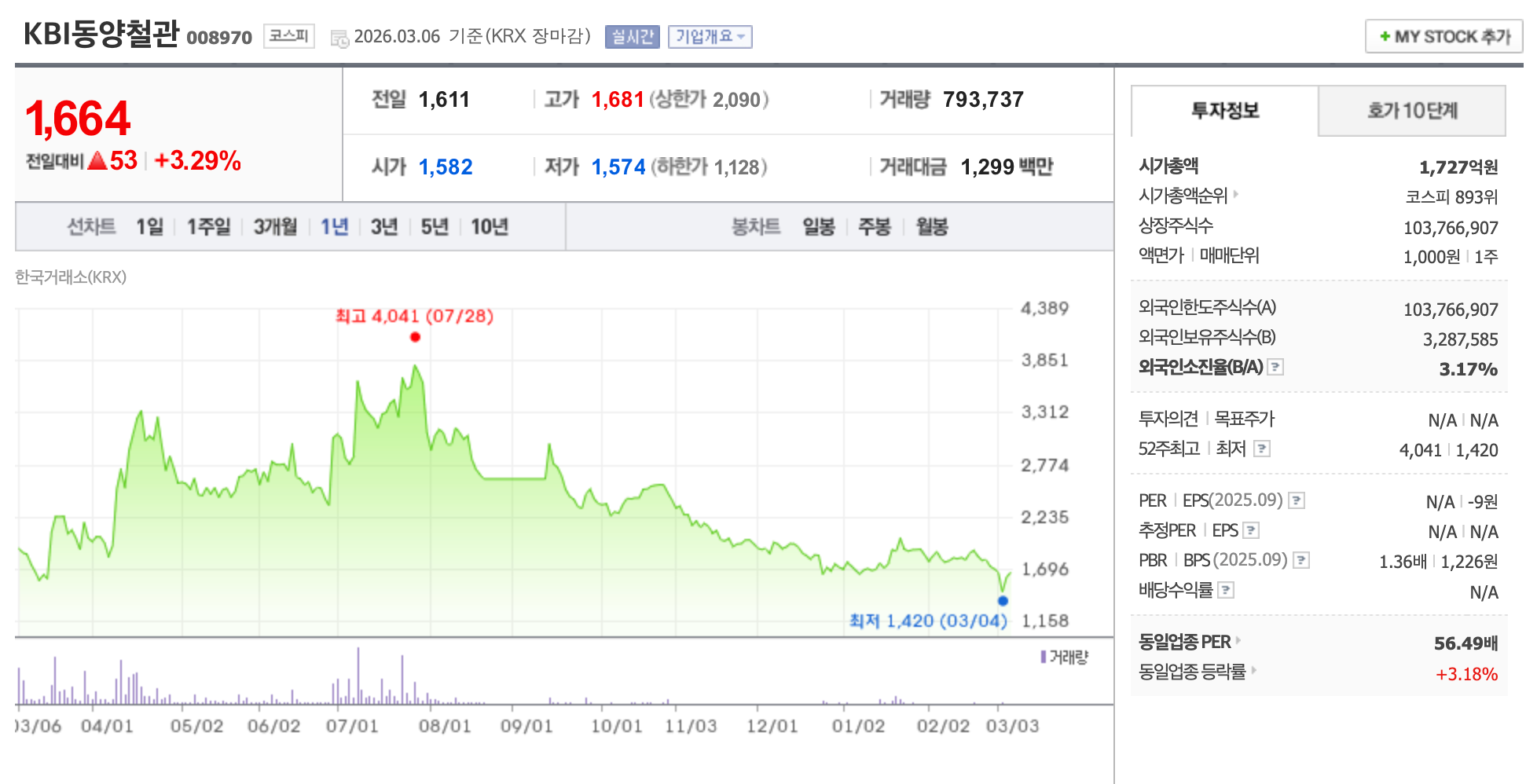Screen dimensions: 1537x784
Task: Click the stock code 008970
Action: pos(219,38)
